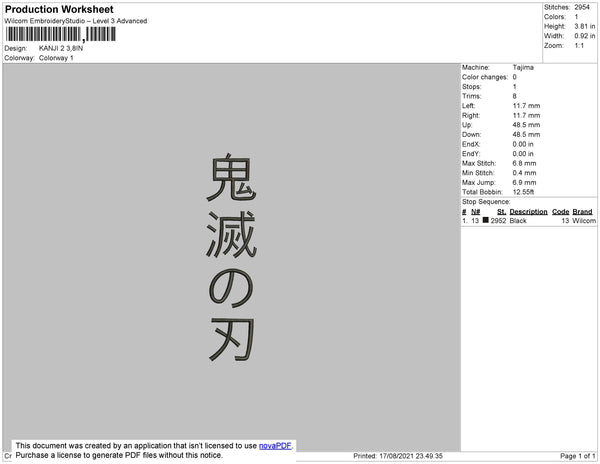The image size is (600, 464).
Task: Click the 'Colorway 1' value
Action: coord(56,58)
